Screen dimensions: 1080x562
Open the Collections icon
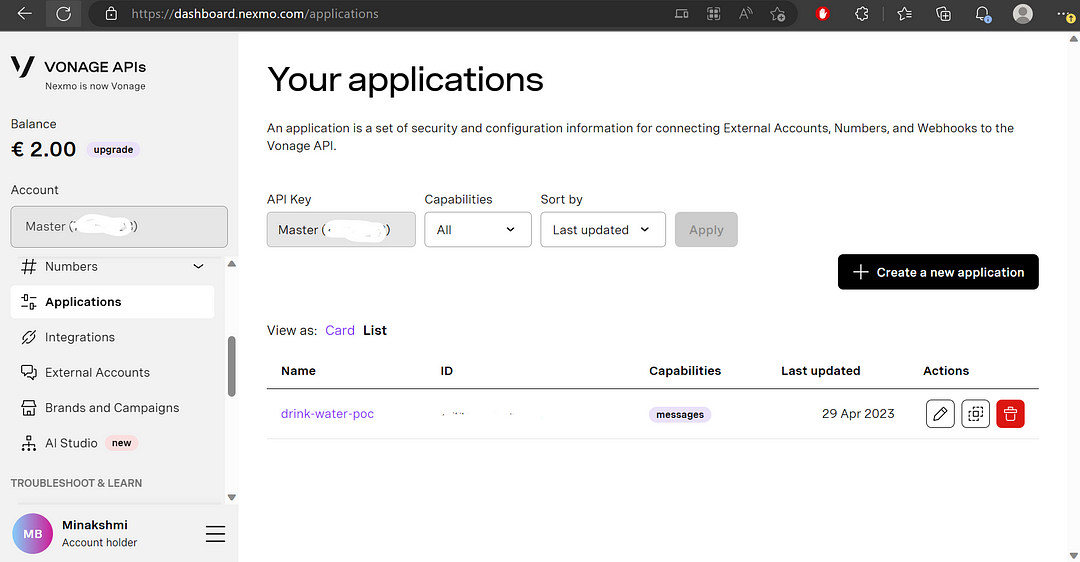click(x=944, y=14)
